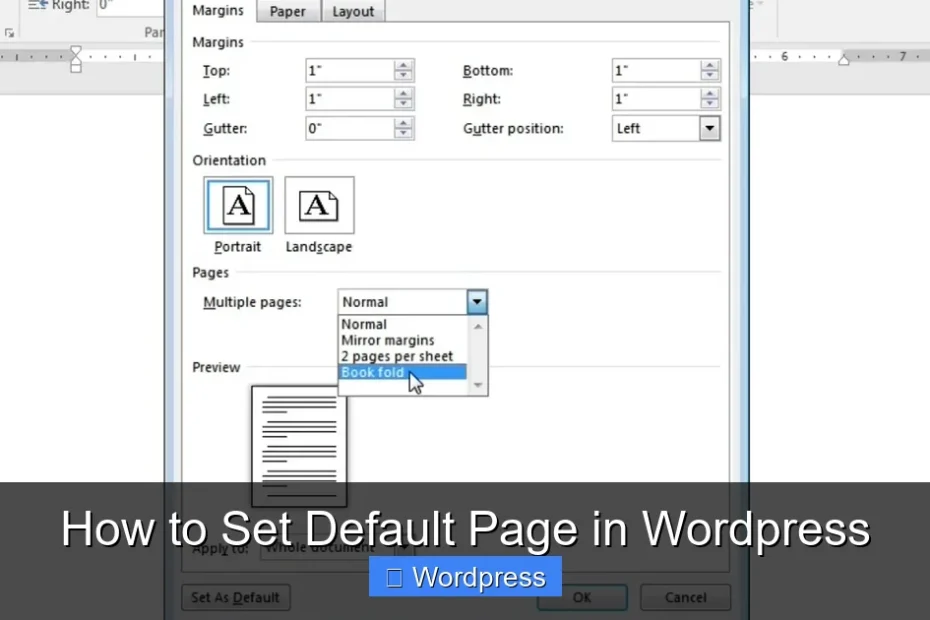Click the ribbon Right indent field
This screenshot has width=930, height=620.
130,7
